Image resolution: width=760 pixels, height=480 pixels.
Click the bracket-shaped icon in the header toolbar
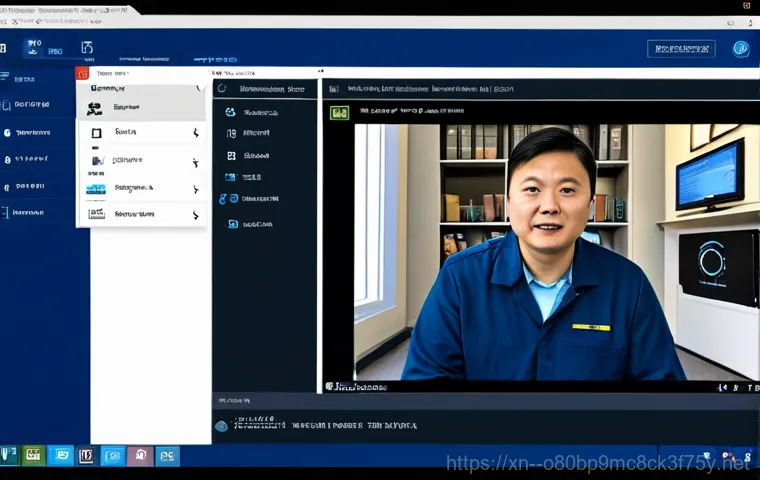[x=87, y=48]
